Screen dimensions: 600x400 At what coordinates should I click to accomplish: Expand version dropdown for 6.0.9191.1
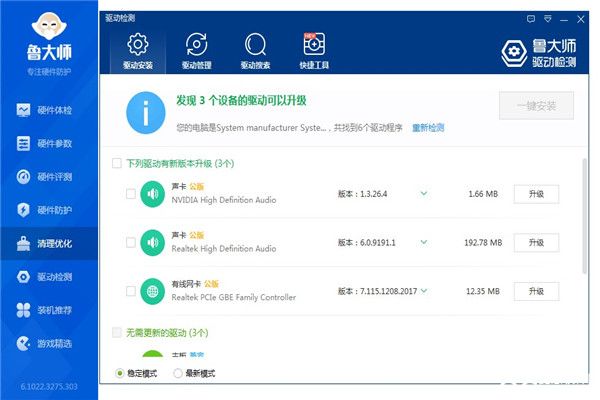(x=424, y=242)
